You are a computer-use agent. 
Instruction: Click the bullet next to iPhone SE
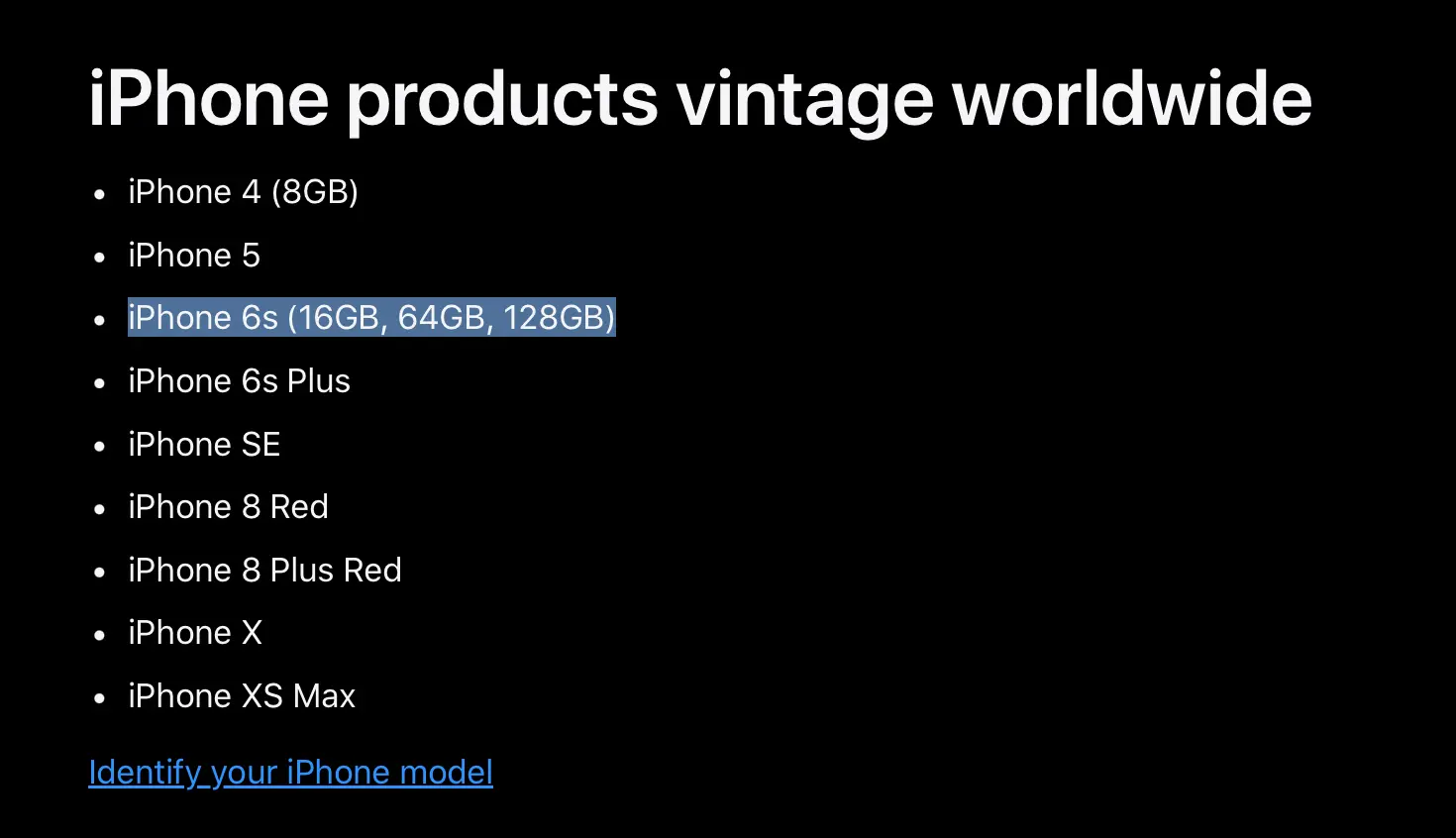pos(99,447)
